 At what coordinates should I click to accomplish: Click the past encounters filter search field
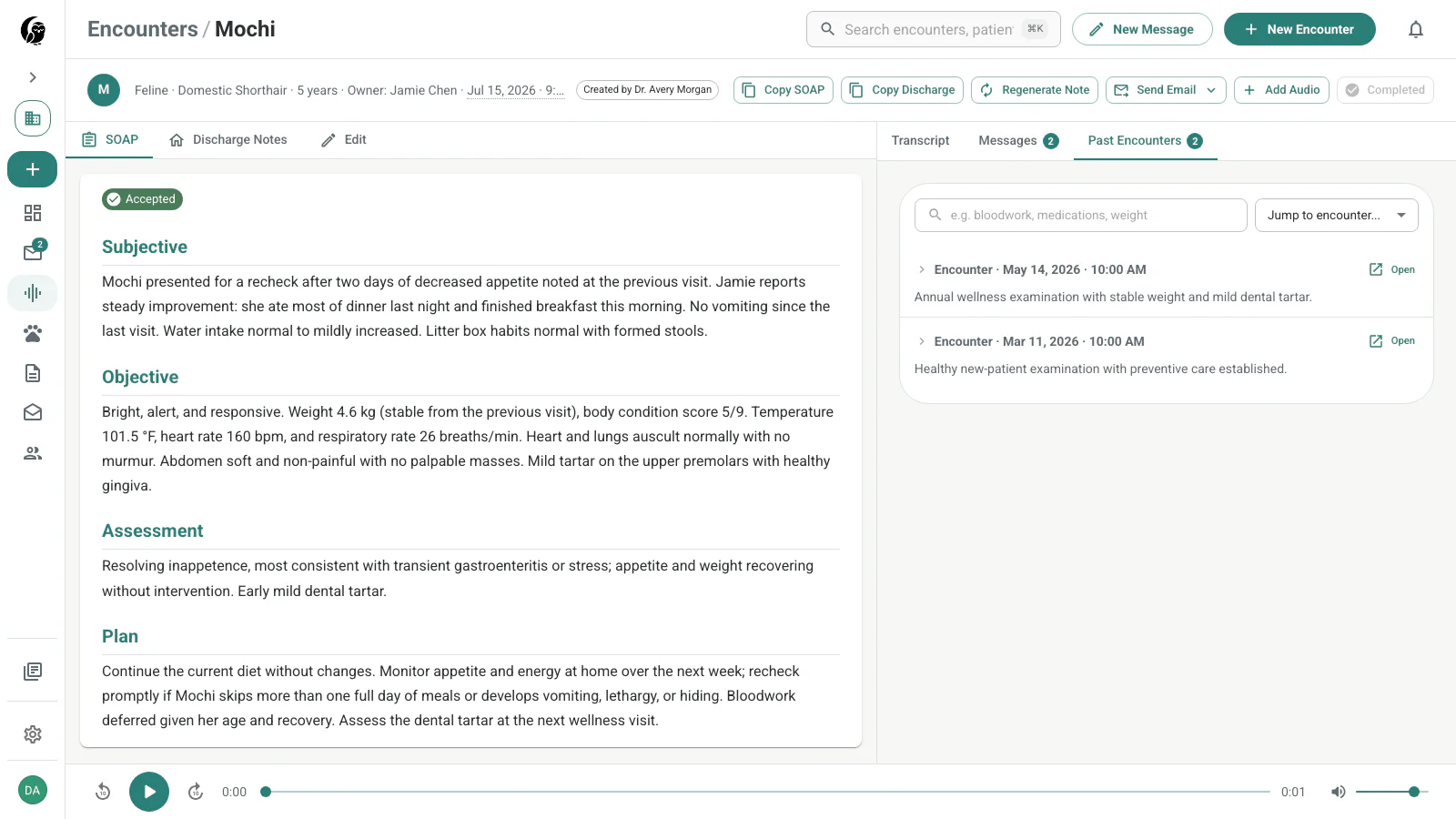[x=1081, y=216]
